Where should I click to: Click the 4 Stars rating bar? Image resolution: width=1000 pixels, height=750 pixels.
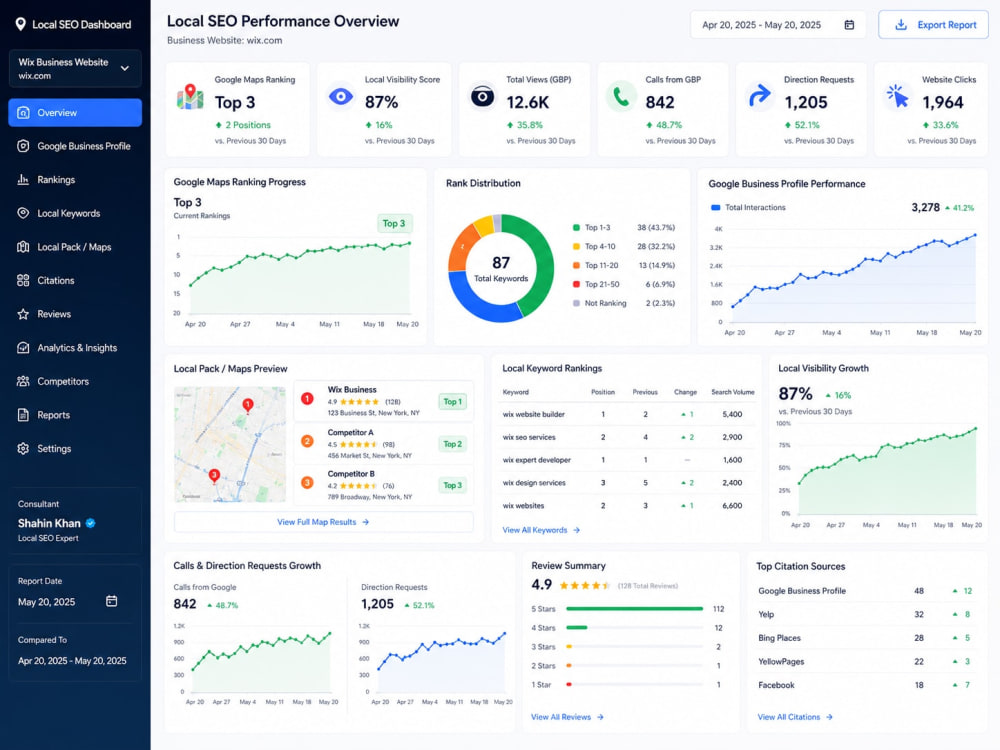pos(634,628)
